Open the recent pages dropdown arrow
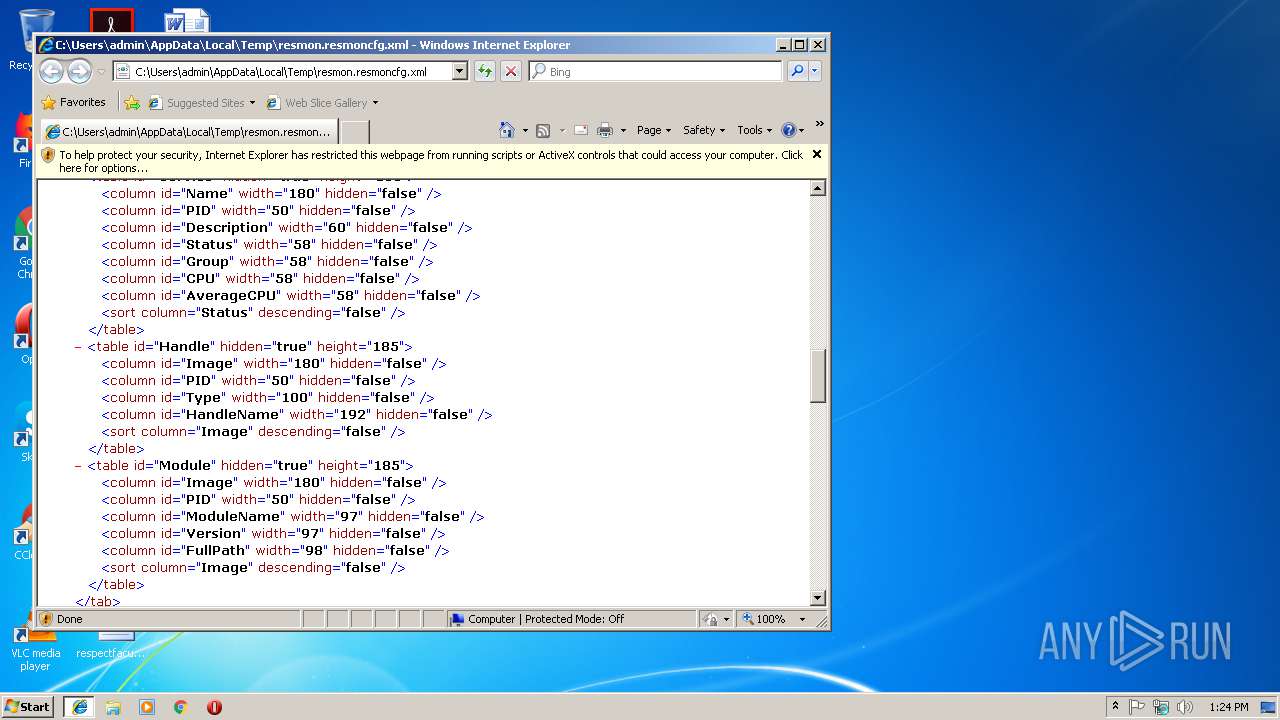The width and height of the screenshot is (1280, 720). pyautogui.click(x=100, y=72)
